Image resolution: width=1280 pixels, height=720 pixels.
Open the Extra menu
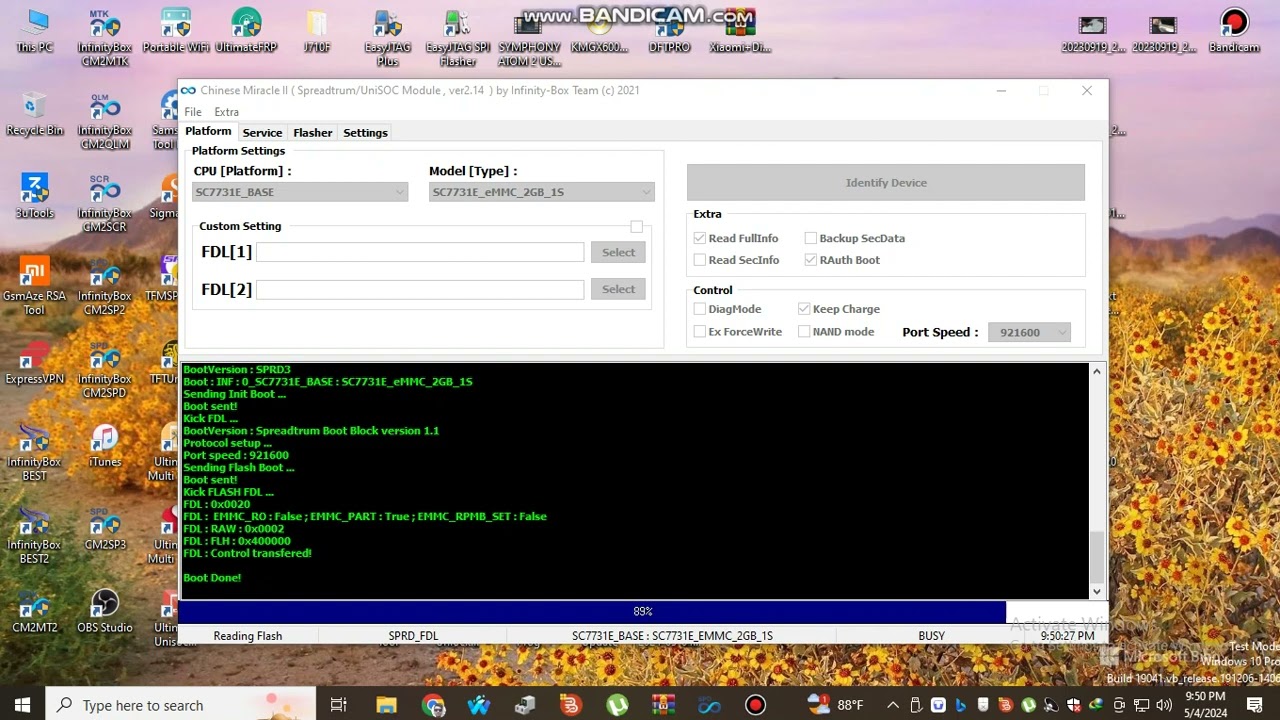pyautogui.click(x=226, y=112)
